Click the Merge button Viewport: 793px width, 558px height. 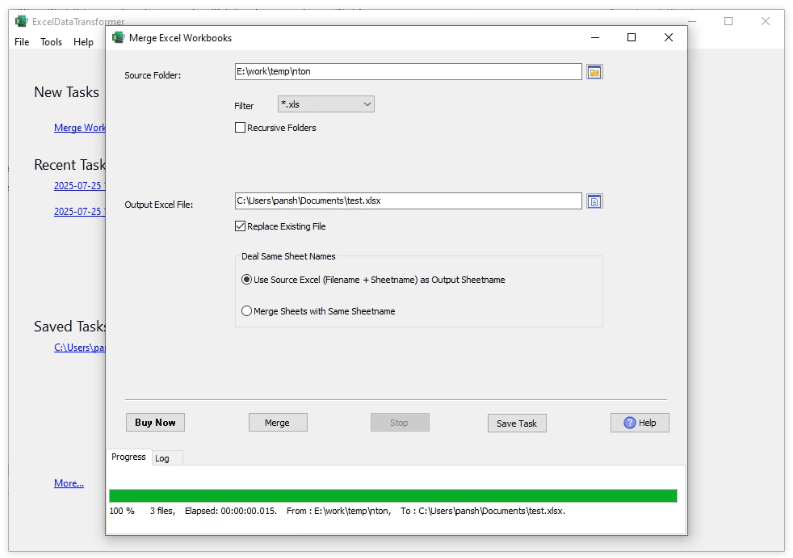(278, 423)
